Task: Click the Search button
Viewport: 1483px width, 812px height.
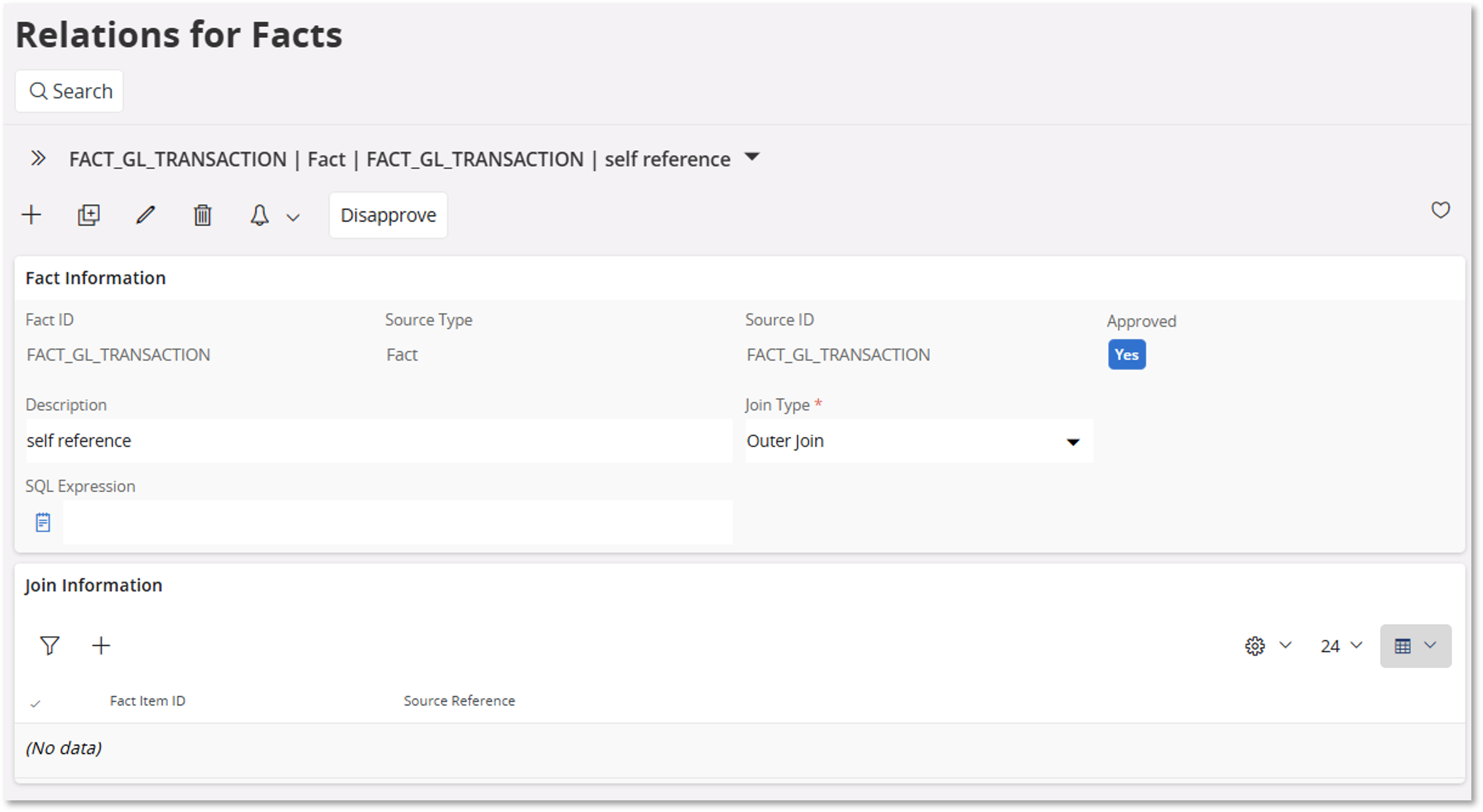Action: [69, 91]
